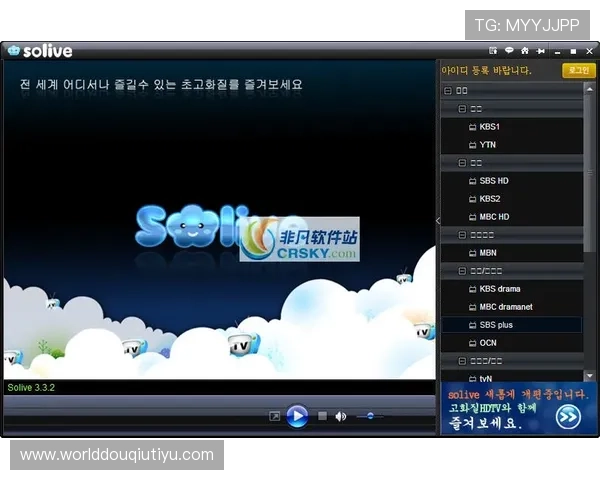Select the SBS plus channel
Screen dimensions: 600x480
pos(512,325)
